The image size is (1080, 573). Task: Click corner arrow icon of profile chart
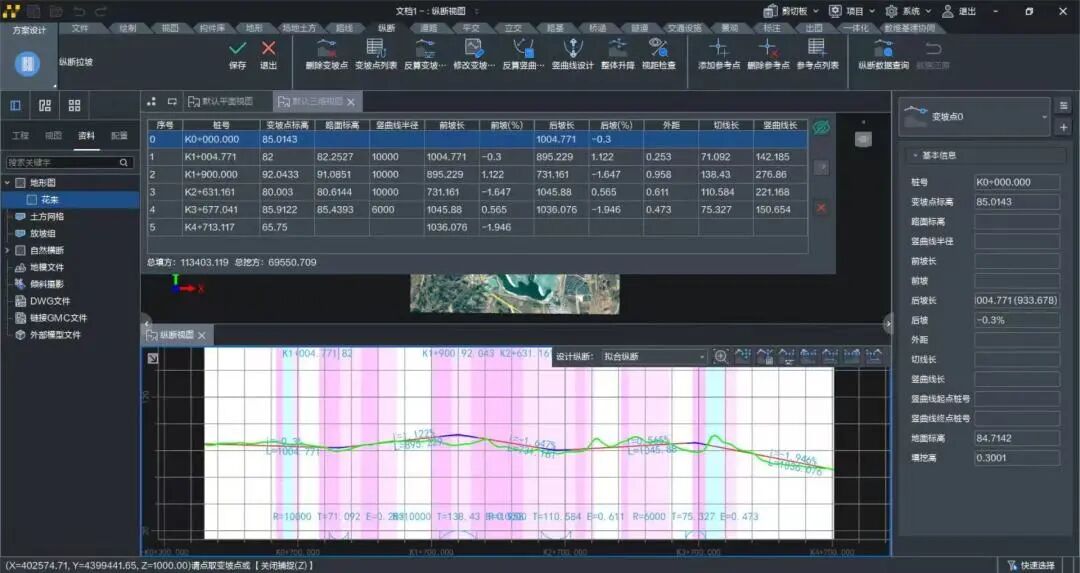[153, 358]
